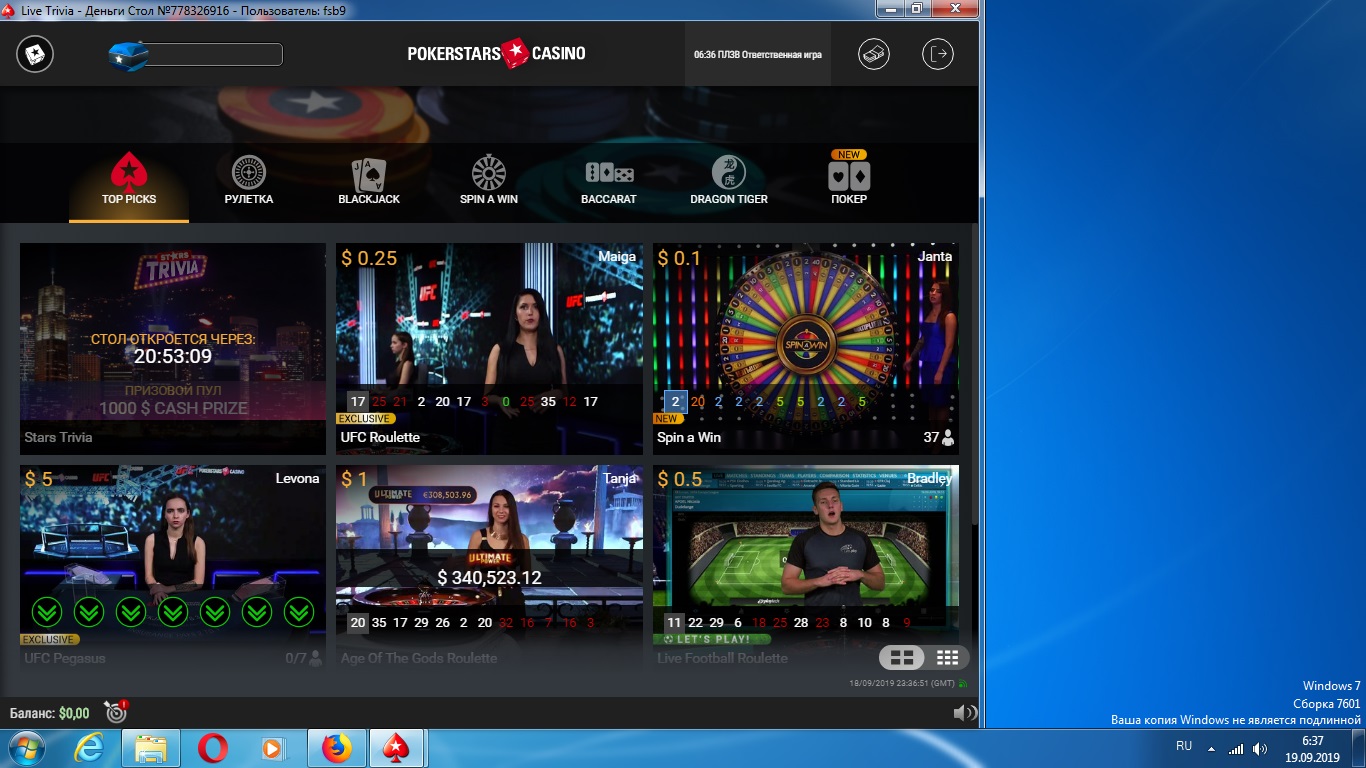Click the Баланс $0,00 display
The width and height of the screenshot is (1366, 768).
click(49, 713)
